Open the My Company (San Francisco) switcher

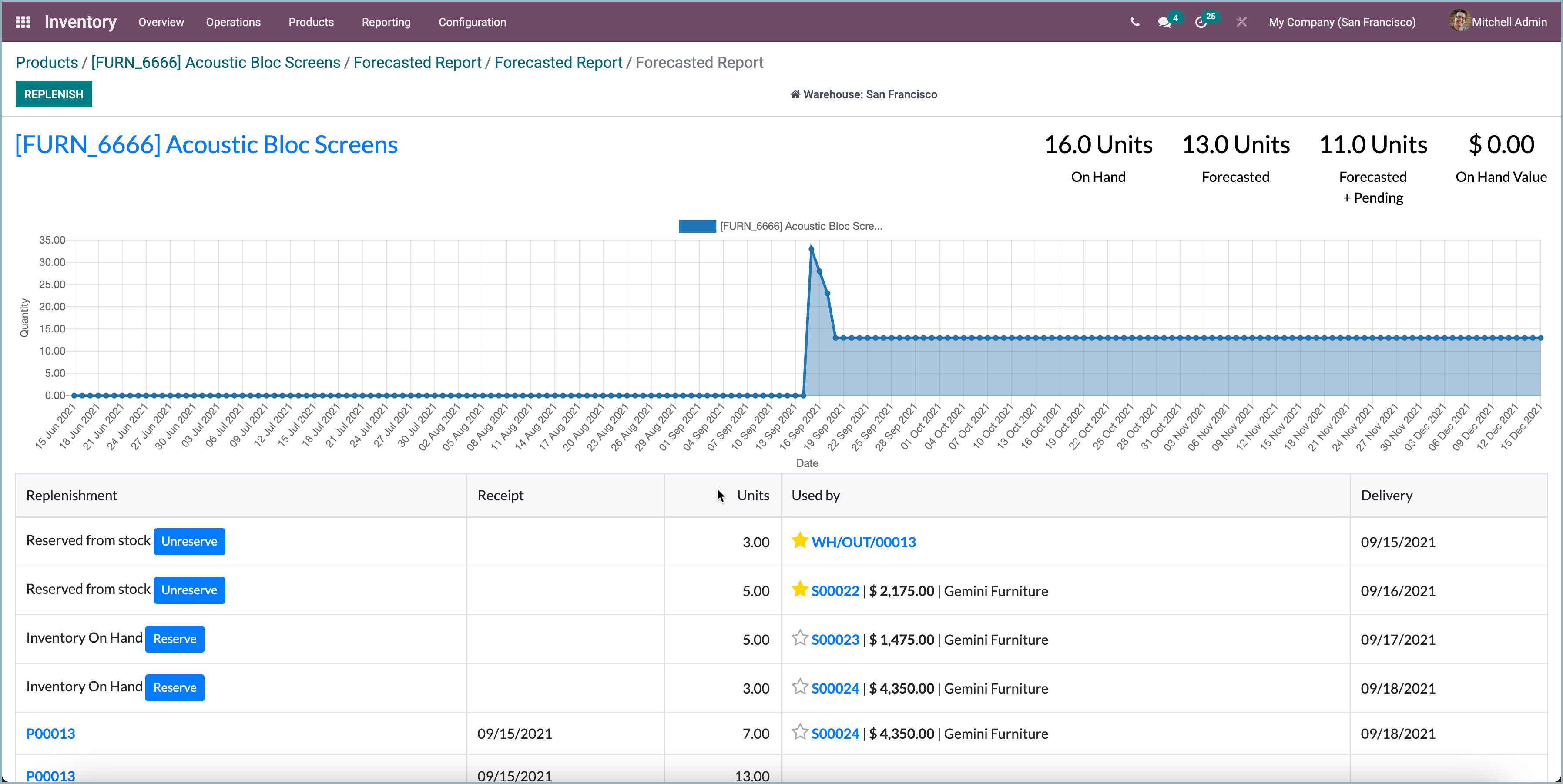pos(1342,22)
